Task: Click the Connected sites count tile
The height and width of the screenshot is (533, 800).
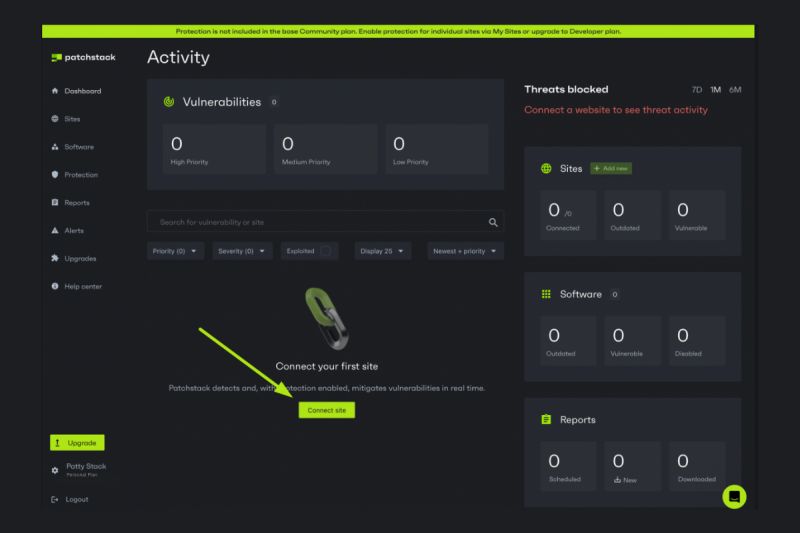Action: click(568, 215)
